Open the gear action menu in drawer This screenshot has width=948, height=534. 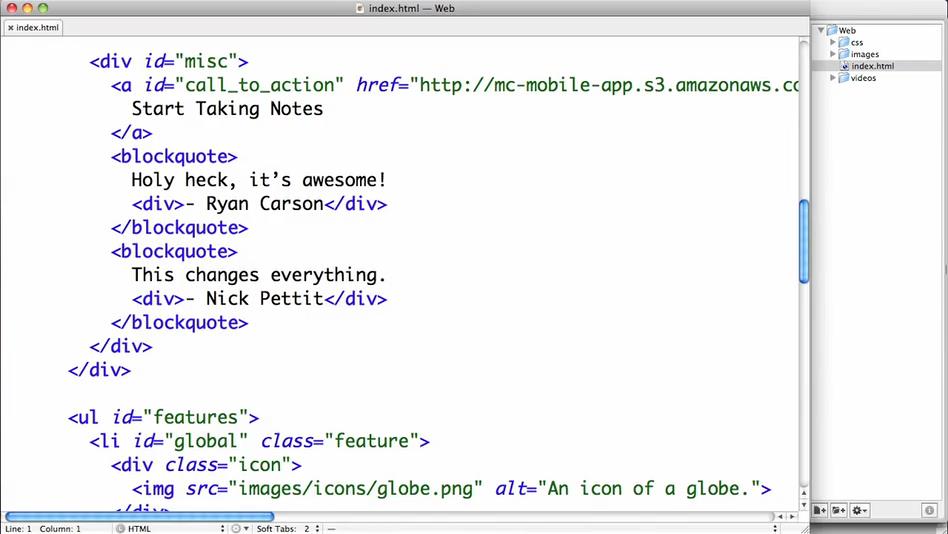(859, 510)
